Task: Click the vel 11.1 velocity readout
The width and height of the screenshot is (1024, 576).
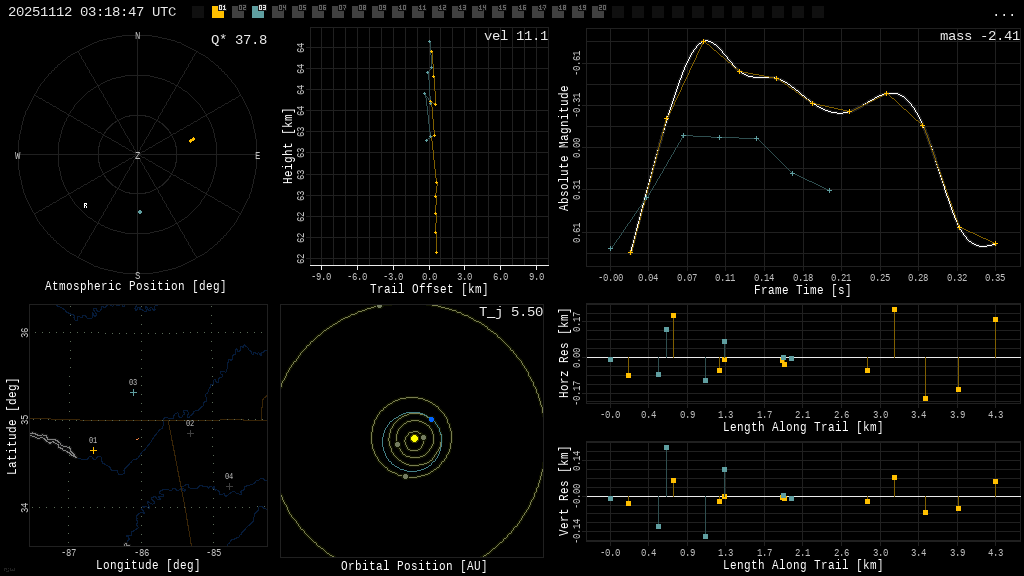Action: (515, 37)
